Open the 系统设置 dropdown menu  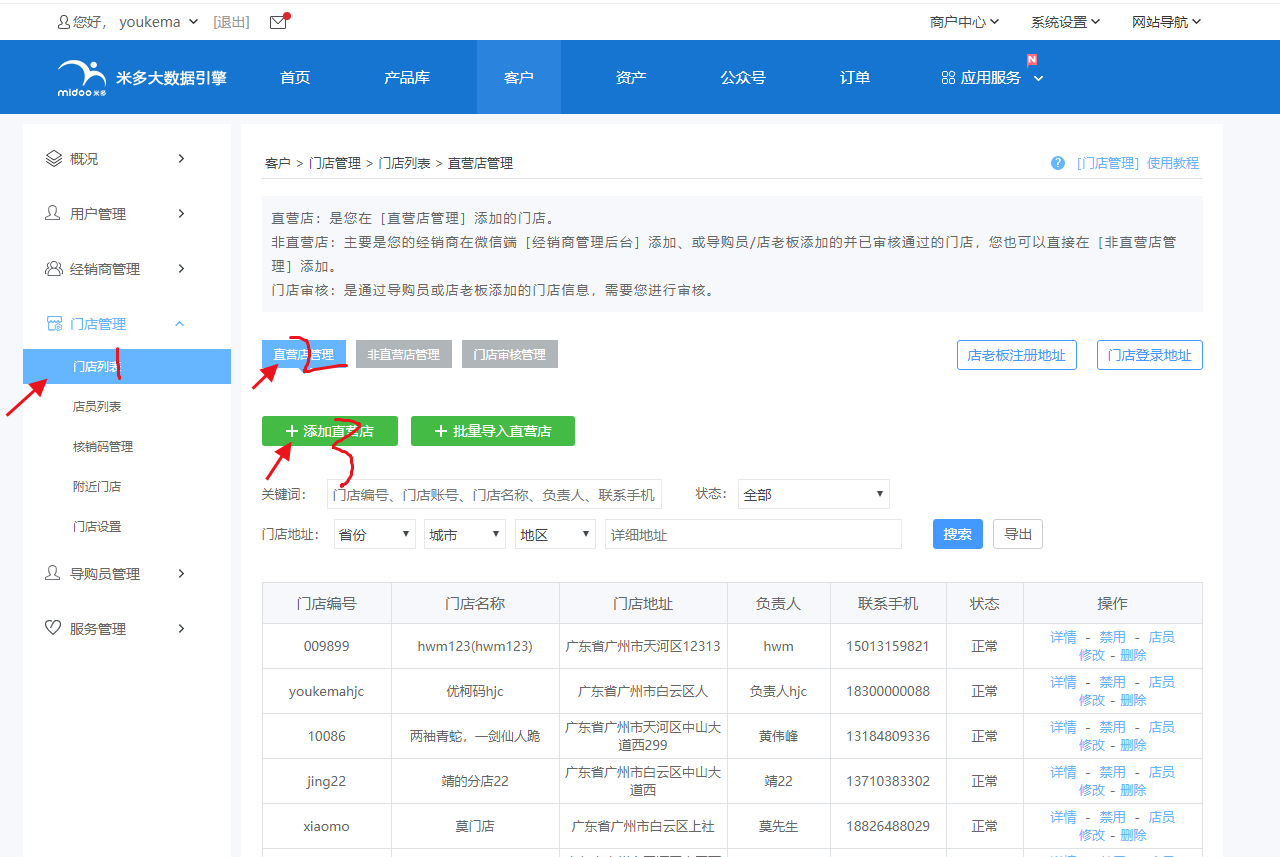click(x=1065, y=22)
